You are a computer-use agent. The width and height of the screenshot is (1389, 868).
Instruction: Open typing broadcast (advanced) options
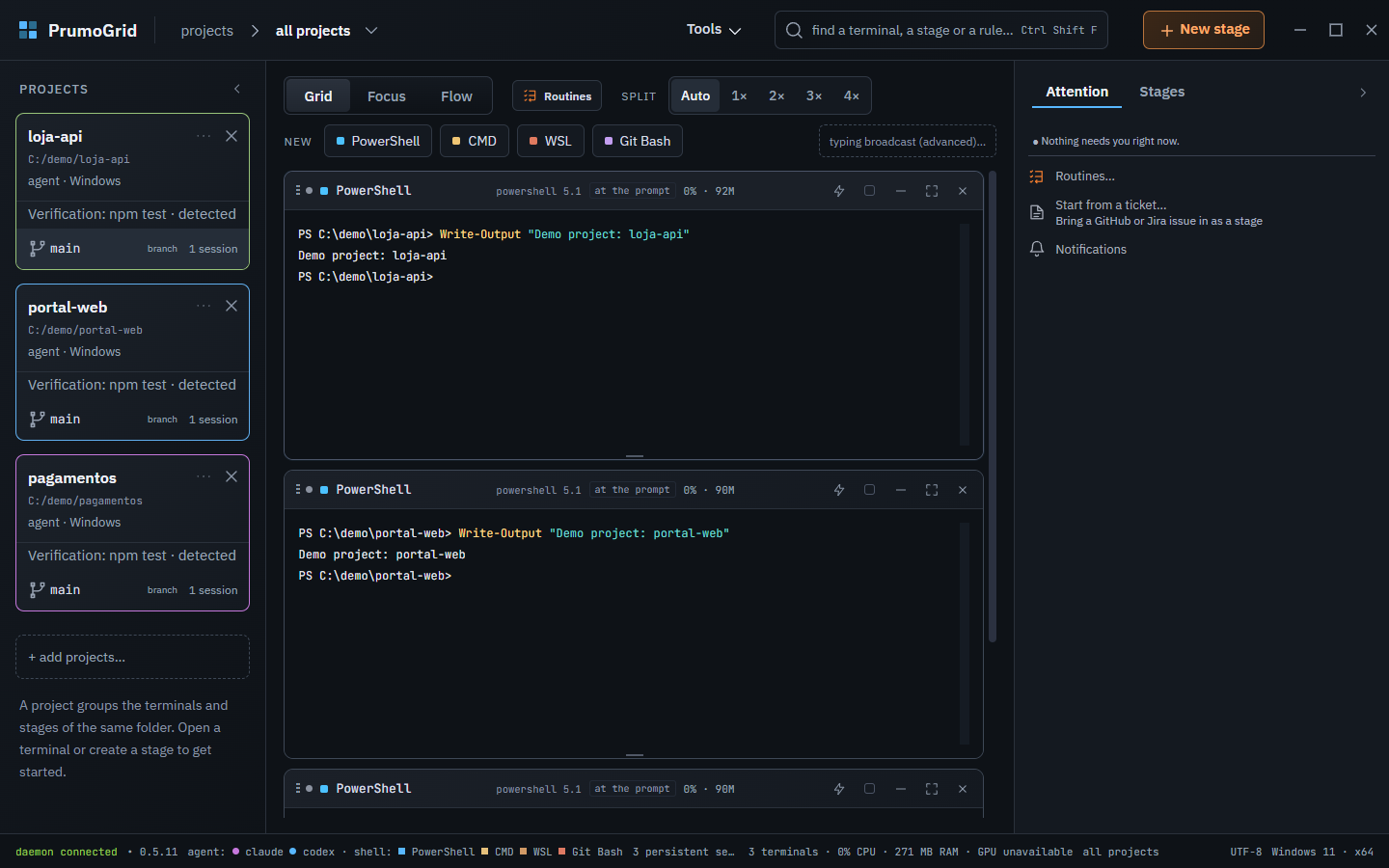pos(908,141)
